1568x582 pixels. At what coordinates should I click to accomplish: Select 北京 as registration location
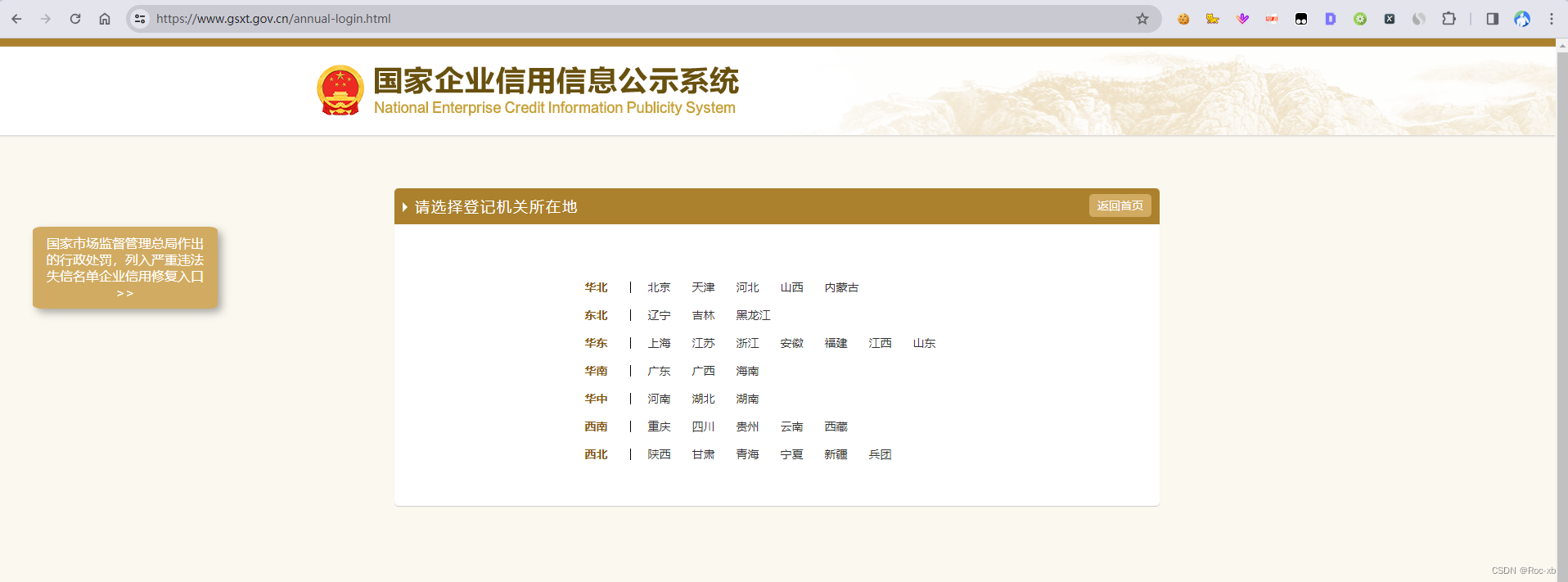(x=659, y=287)
